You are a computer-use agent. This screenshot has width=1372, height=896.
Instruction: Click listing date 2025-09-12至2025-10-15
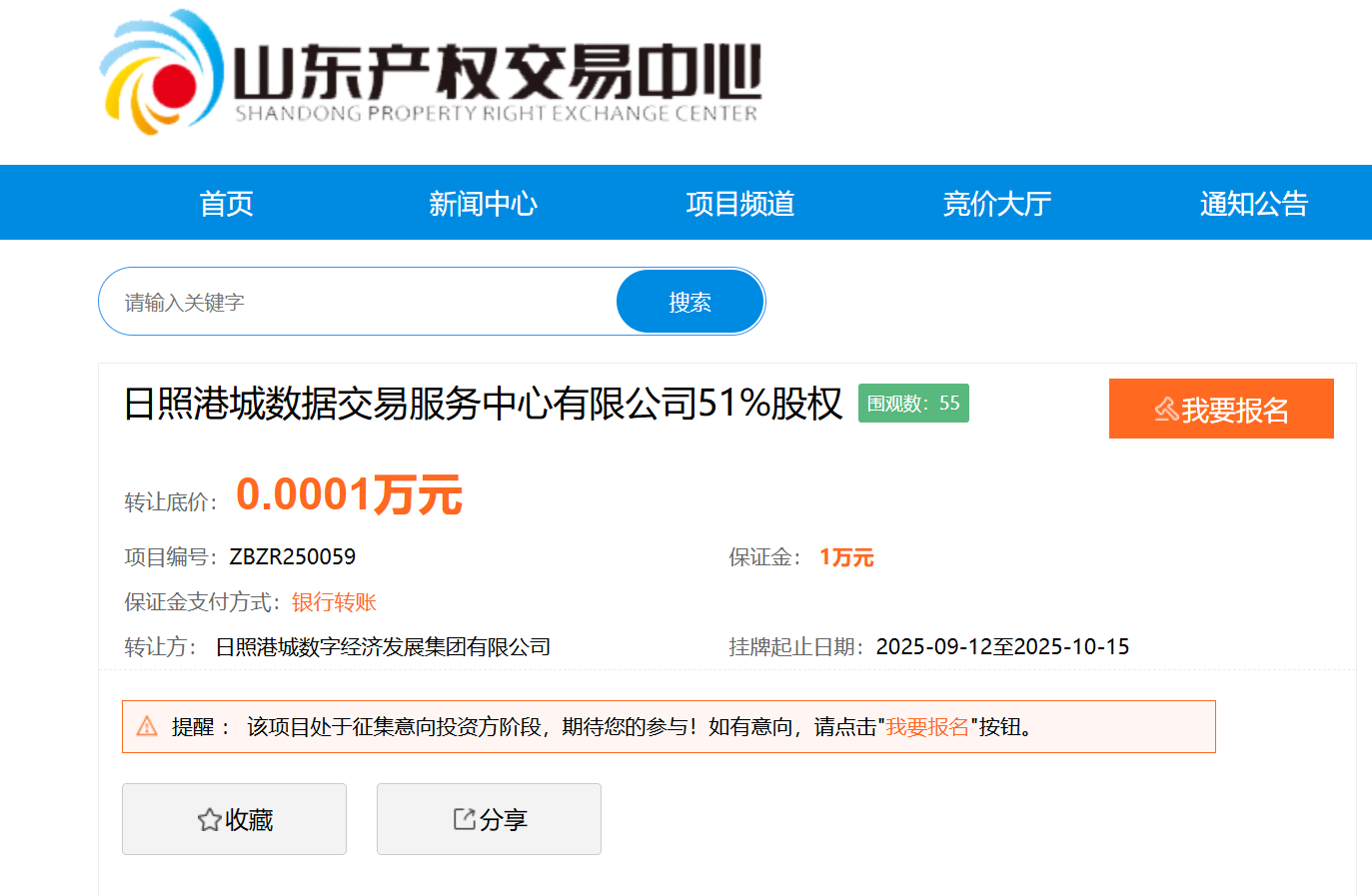(x=1002, y=647)
